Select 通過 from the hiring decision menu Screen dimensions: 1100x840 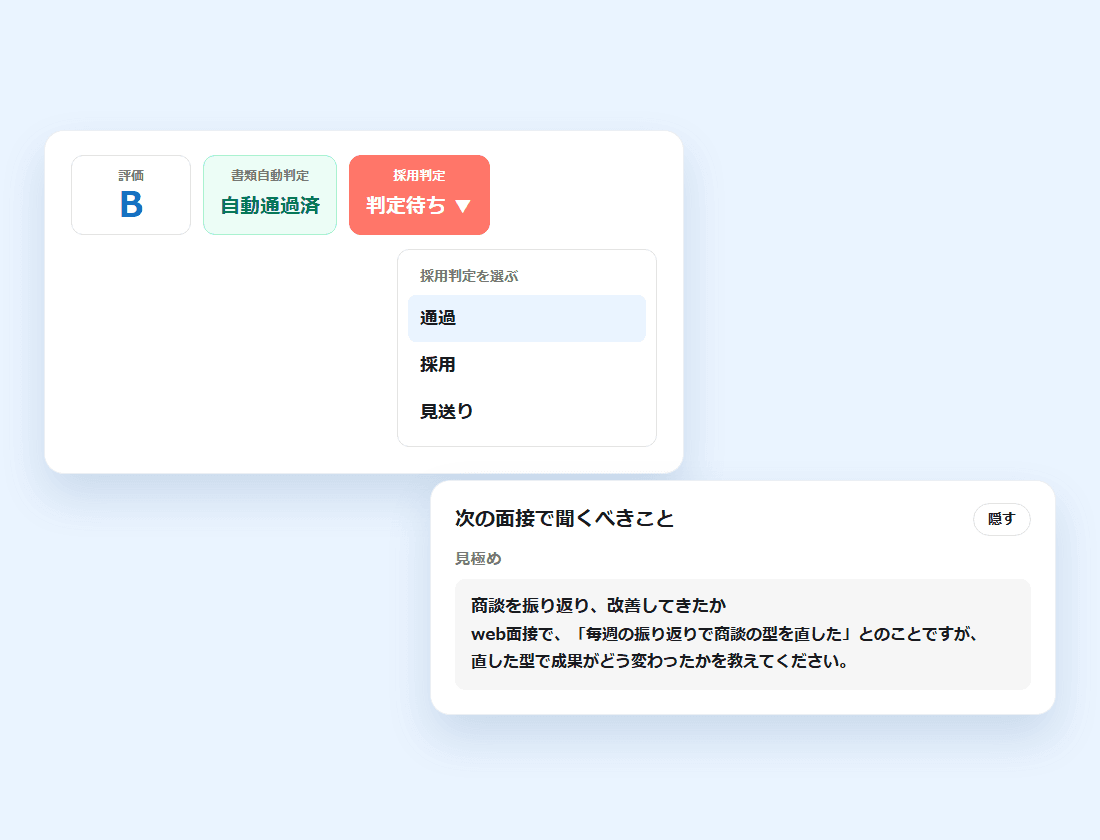[527, 318]
